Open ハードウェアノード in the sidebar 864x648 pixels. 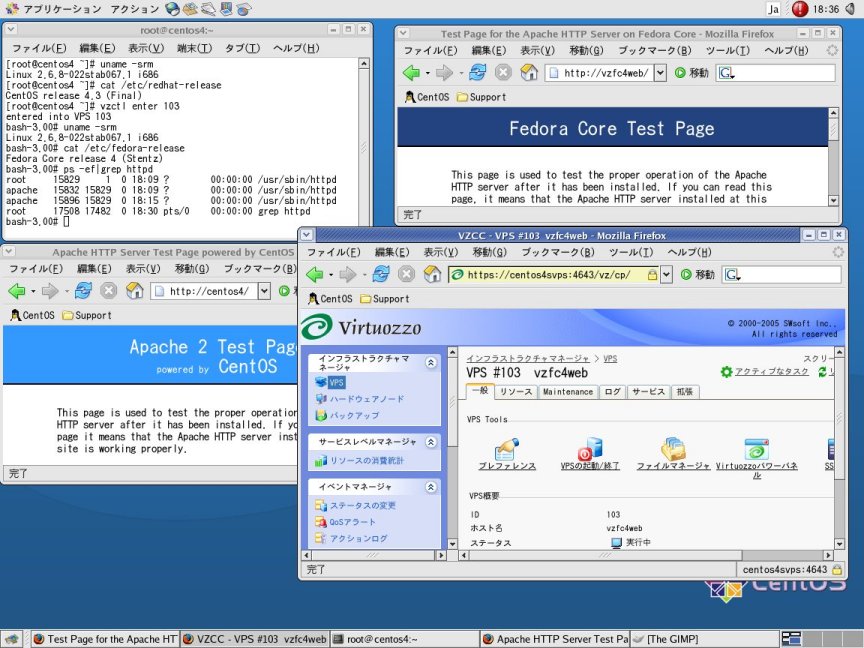click(x=366, y=399)
